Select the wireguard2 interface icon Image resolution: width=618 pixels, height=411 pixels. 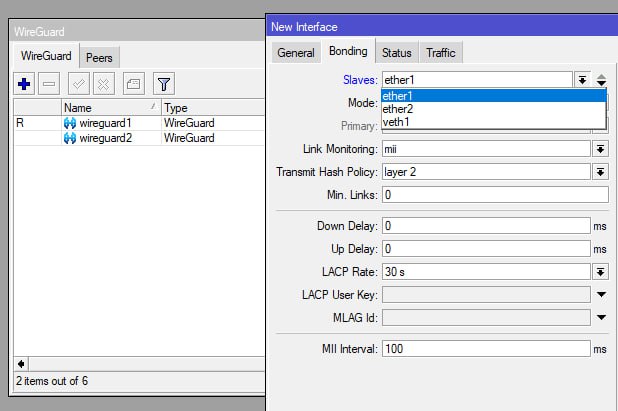[70, 138]
